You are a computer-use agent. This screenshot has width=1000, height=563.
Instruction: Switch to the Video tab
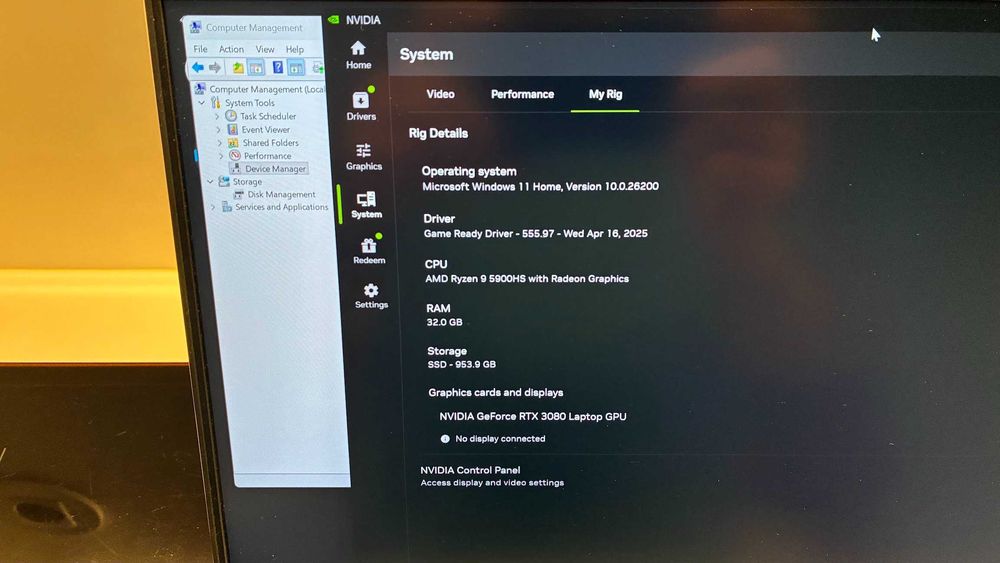click(x=440, y=94)
